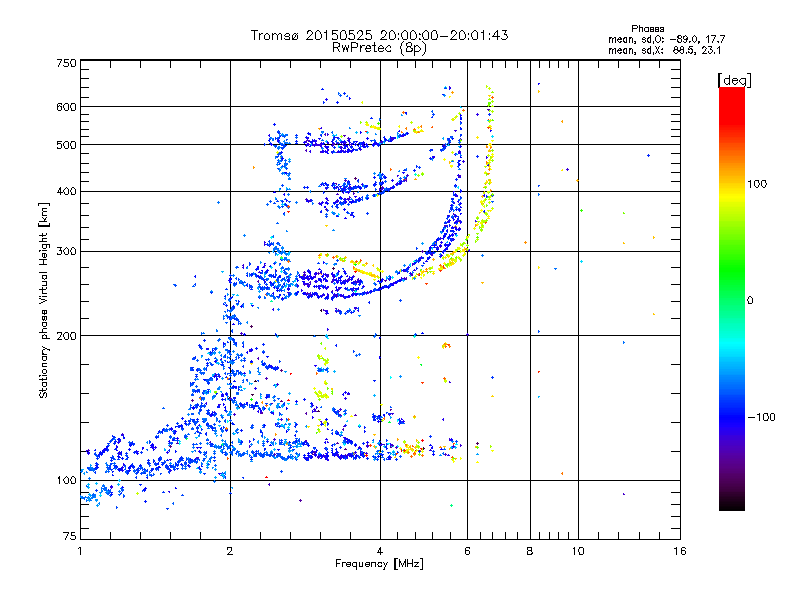800x600 pixels.
Task: Click the colorbar tick label '-100'
Action: (762, 417)
